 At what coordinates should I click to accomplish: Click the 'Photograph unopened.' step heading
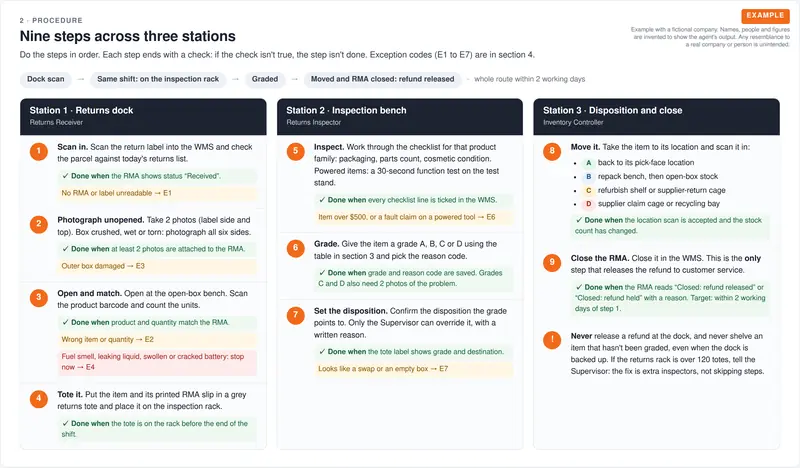point(101,220)
